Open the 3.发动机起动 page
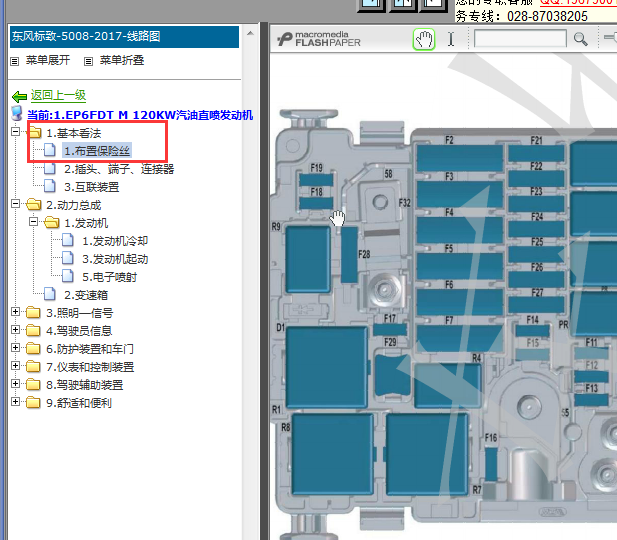Viewport: 617px width, 540px height. pos(115,259)
